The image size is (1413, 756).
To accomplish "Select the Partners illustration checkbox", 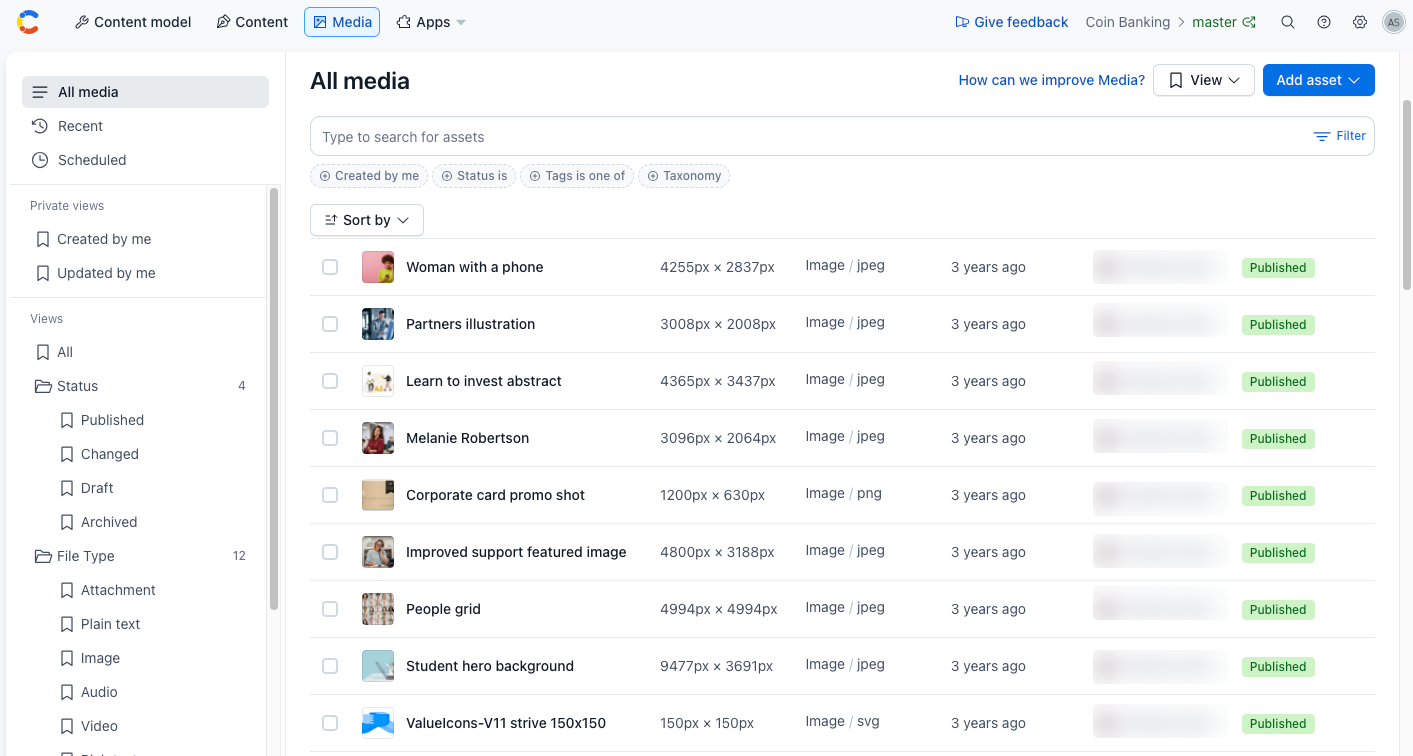I will (330, 324).
